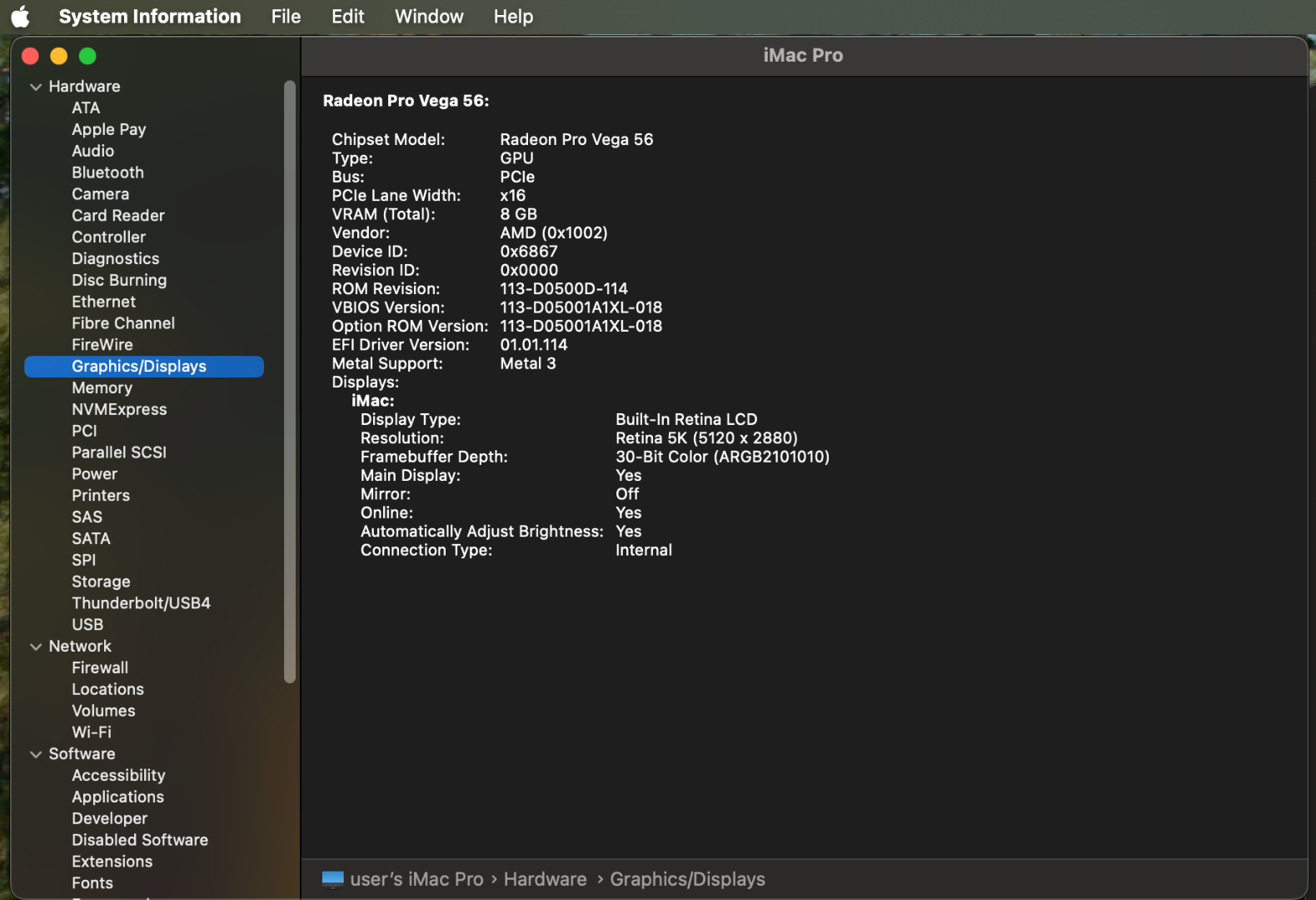Open the Help menu

[x=513, y=17]
